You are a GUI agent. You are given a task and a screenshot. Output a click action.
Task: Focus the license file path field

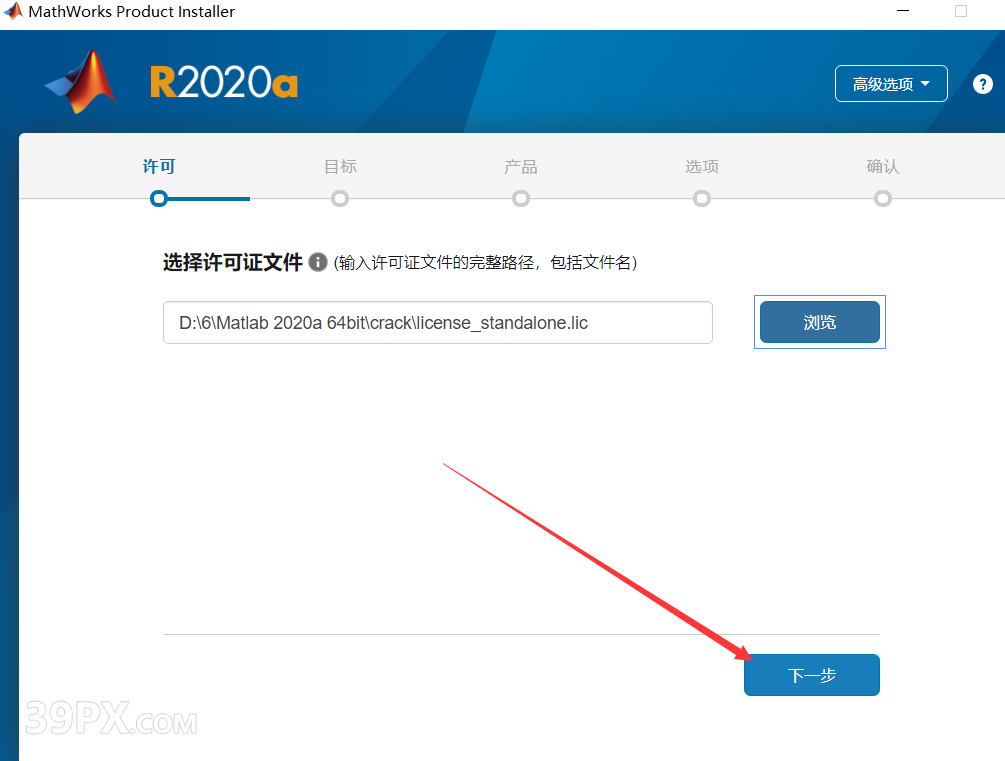[438, 322]
